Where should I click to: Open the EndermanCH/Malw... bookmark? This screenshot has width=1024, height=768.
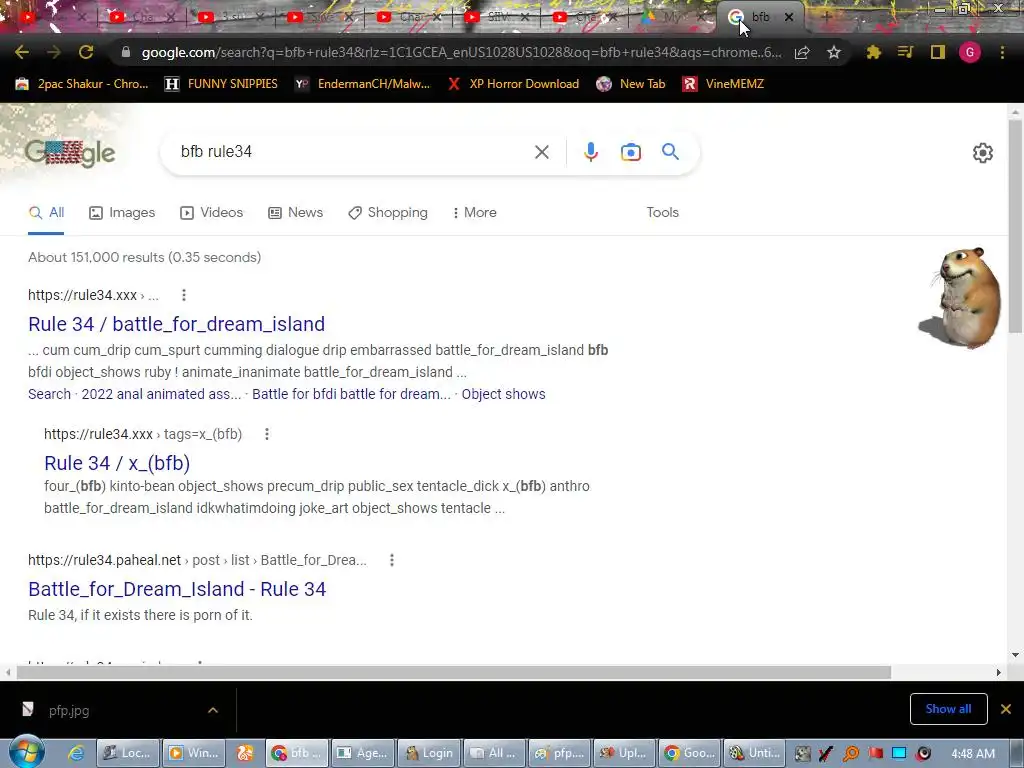362,84
